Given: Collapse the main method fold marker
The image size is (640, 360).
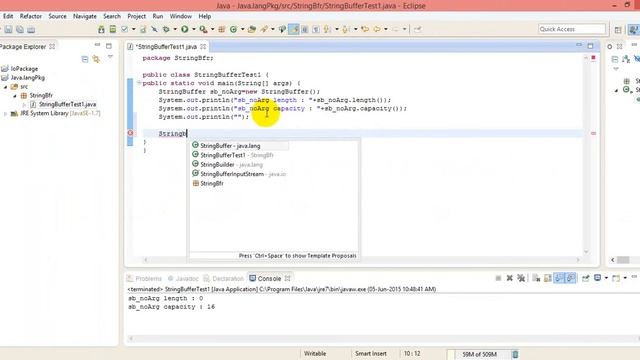Looking at the screenshot, I should click(x=139, y=83).
